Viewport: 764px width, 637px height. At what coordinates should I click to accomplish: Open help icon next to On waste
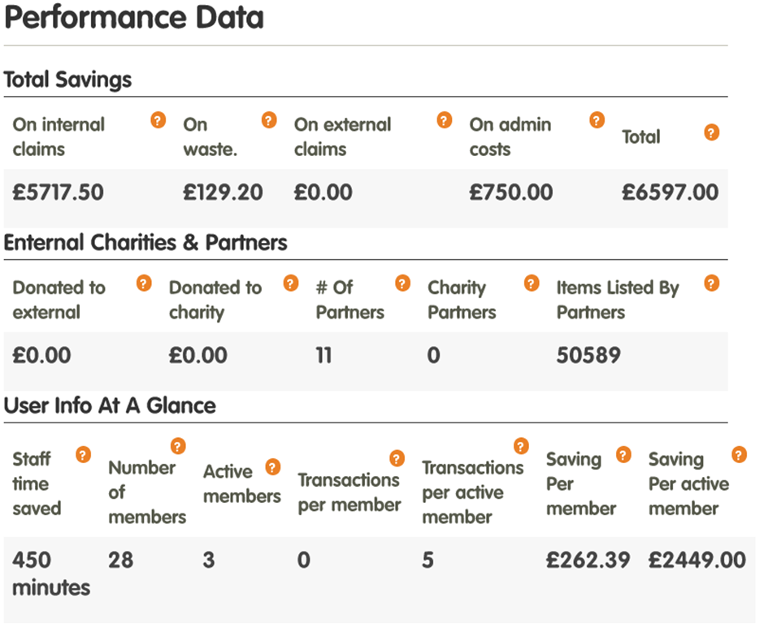[x=269, y=120]
